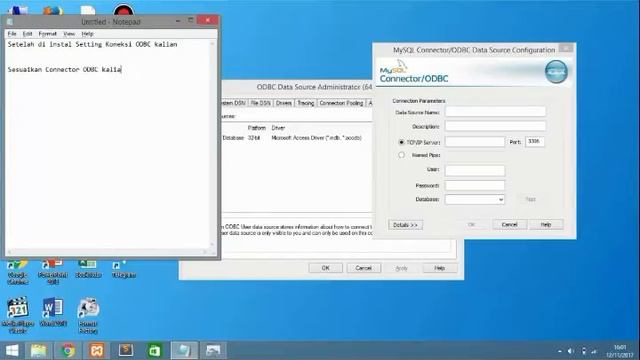Switch to Tracing tab

click(x=305, y=103)
